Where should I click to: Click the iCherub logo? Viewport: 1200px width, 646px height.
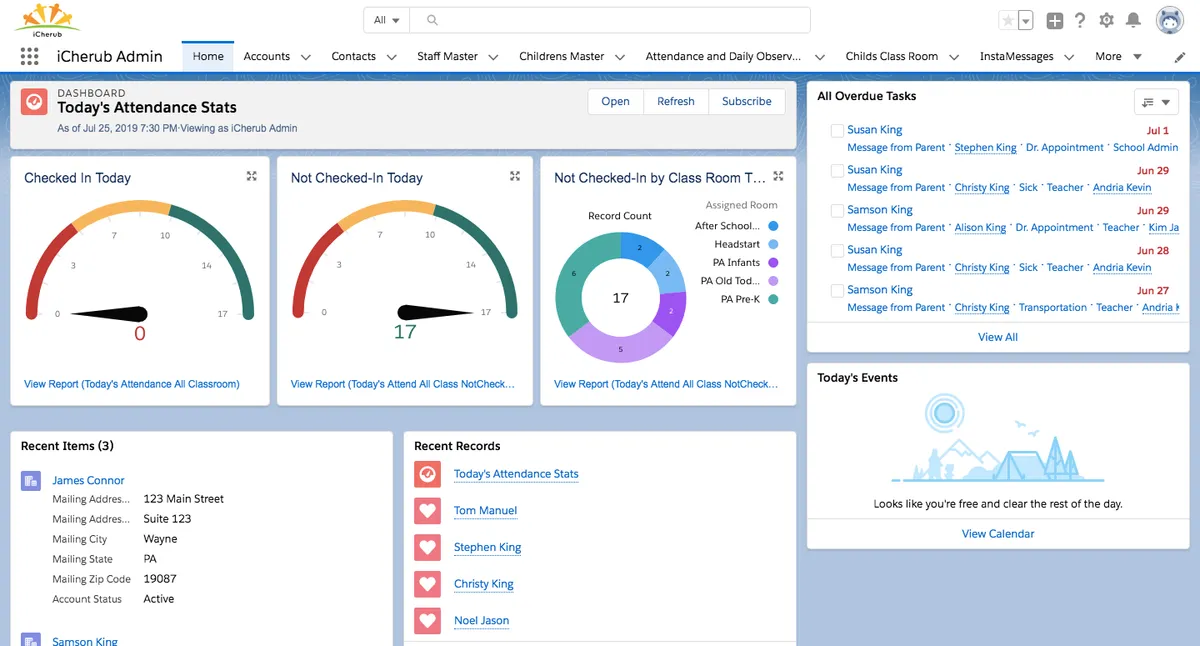49,19
